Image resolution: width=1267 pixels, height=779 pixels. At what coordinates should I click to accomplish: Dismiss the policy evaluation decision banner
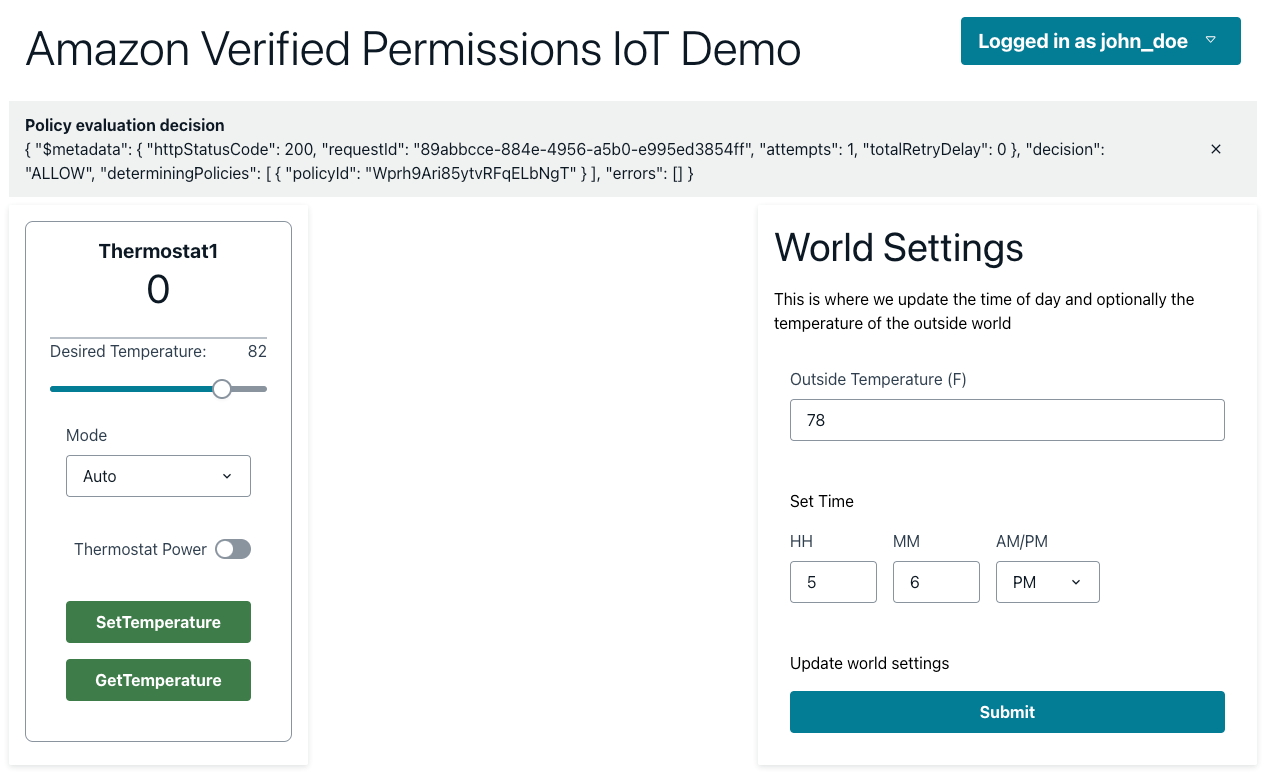(1216, 149)
